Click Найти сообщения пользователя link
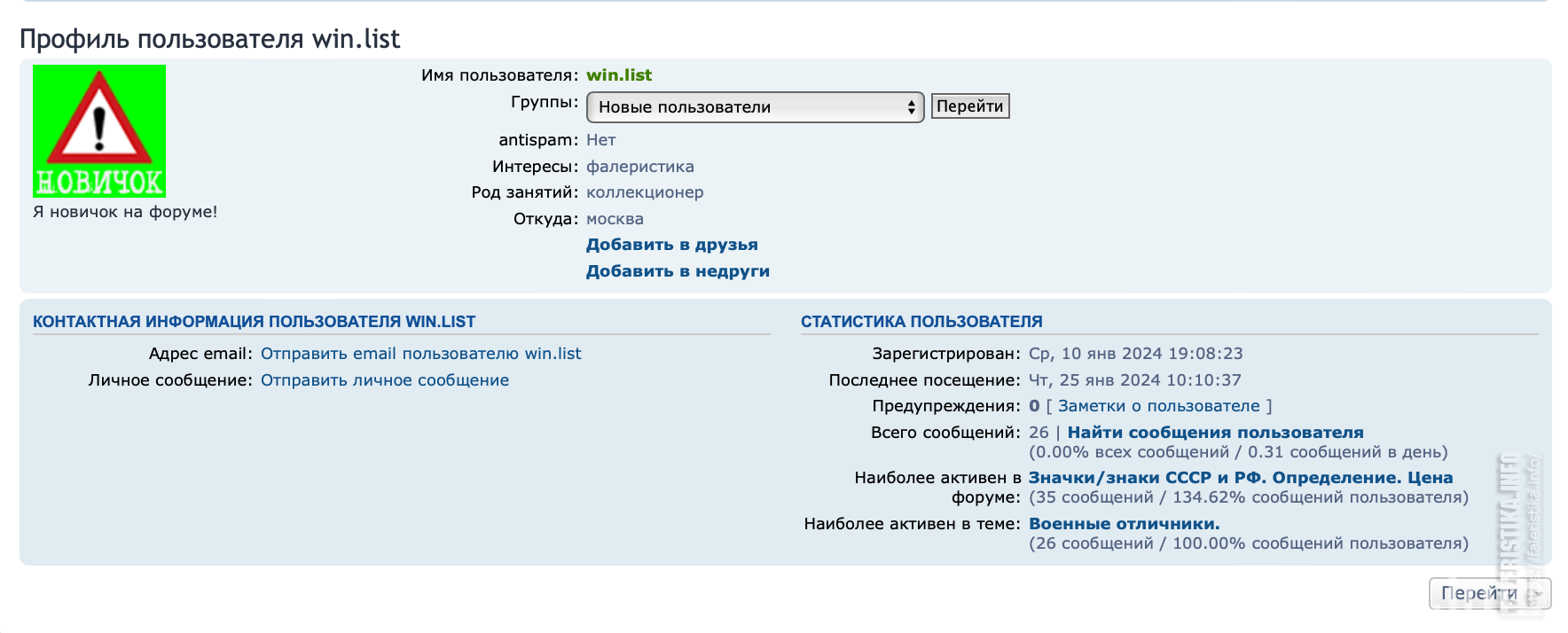Screen dimensions: 1568x633 (x=1216, y=433)
